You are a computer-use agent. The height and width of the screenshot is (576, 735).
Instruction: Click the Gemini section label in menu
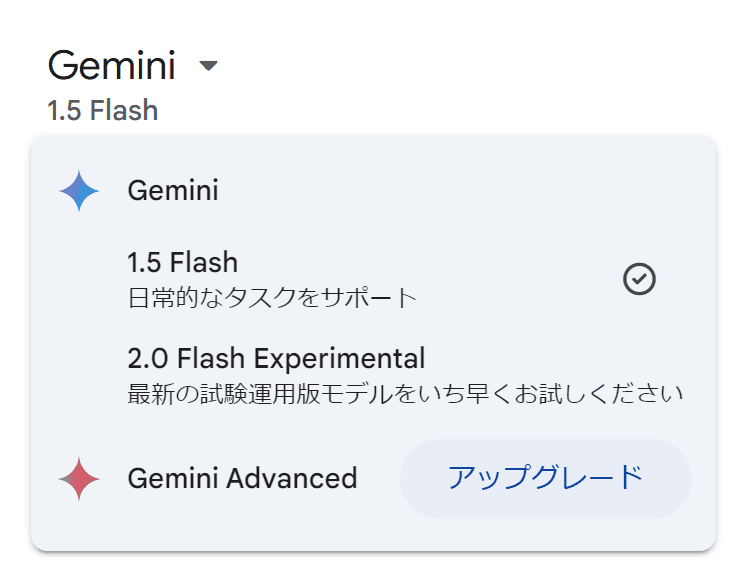point(173,190)
